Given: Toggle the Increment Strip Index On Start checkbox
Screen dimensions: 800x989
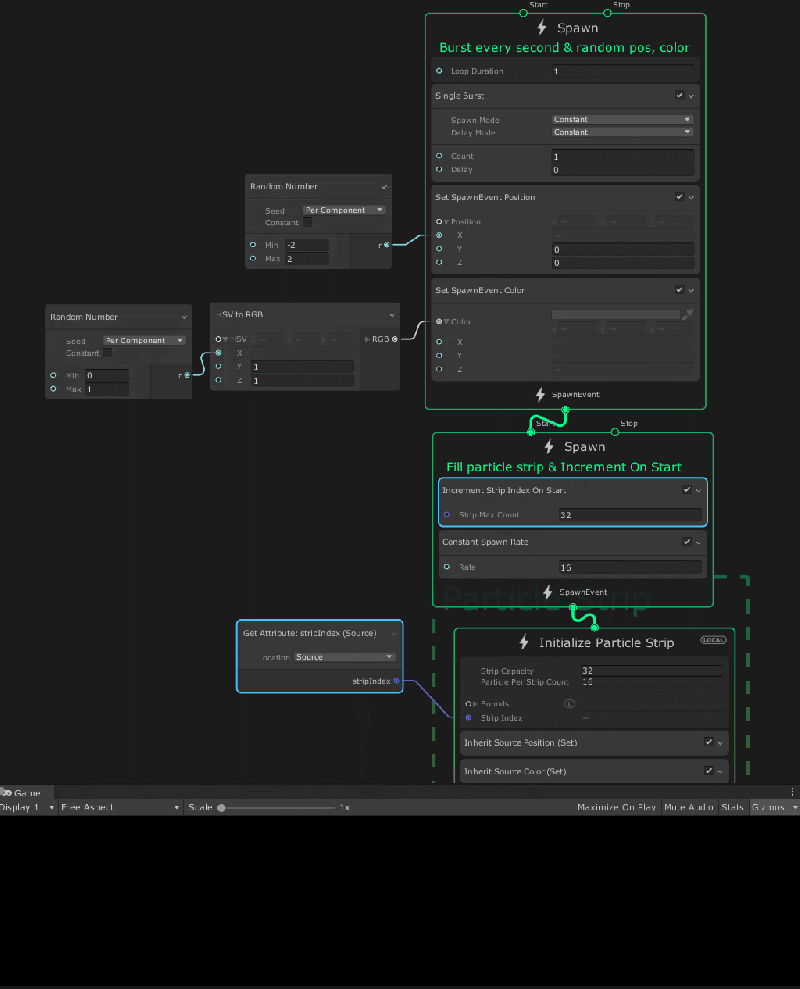Looking at the screenshot, I should click(x=686, y=490).
